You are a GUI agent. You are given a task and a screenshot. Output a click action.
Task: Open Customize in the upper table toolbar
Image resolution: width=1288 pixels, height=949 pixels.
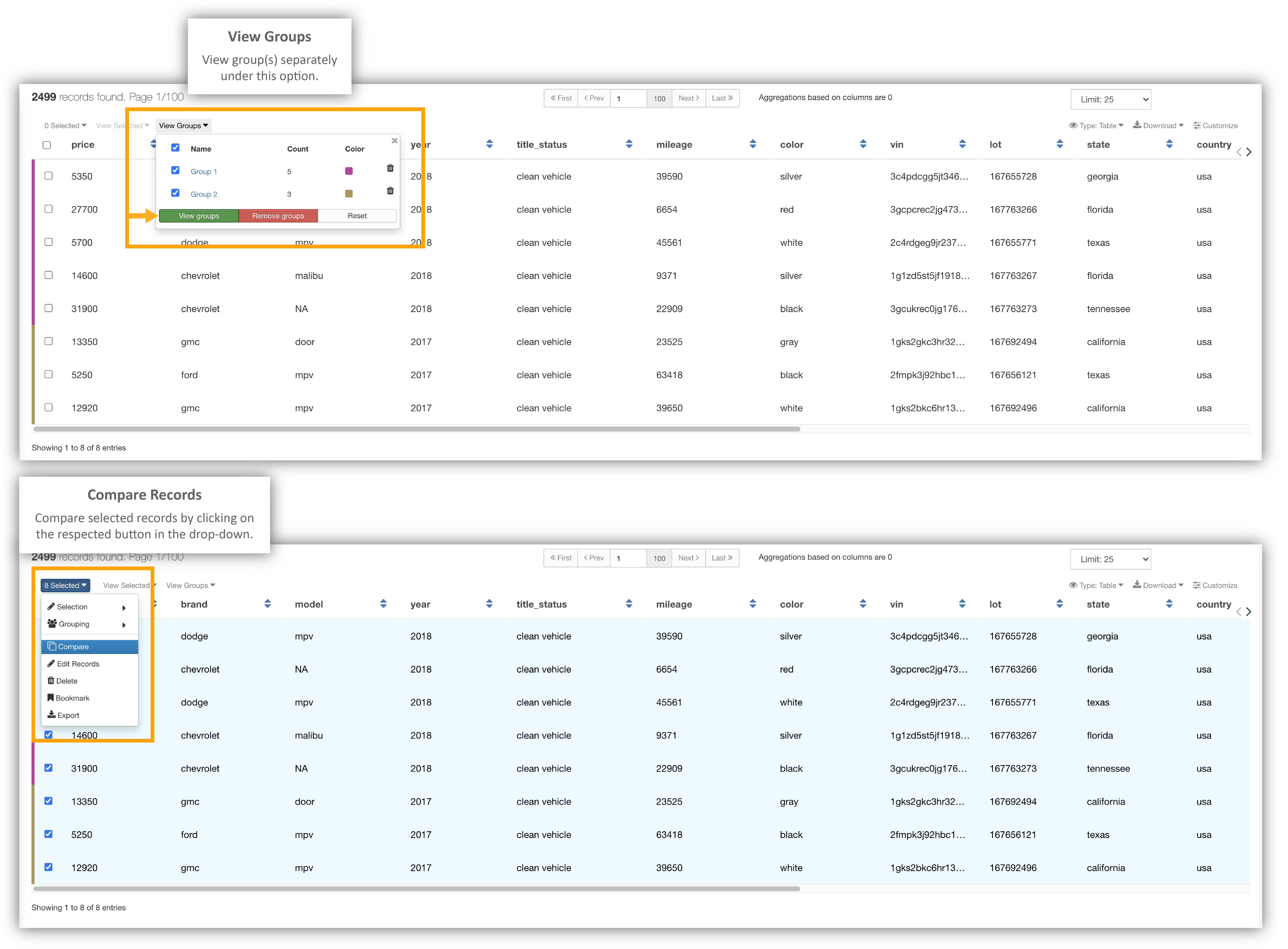(x=1215, y=126)
